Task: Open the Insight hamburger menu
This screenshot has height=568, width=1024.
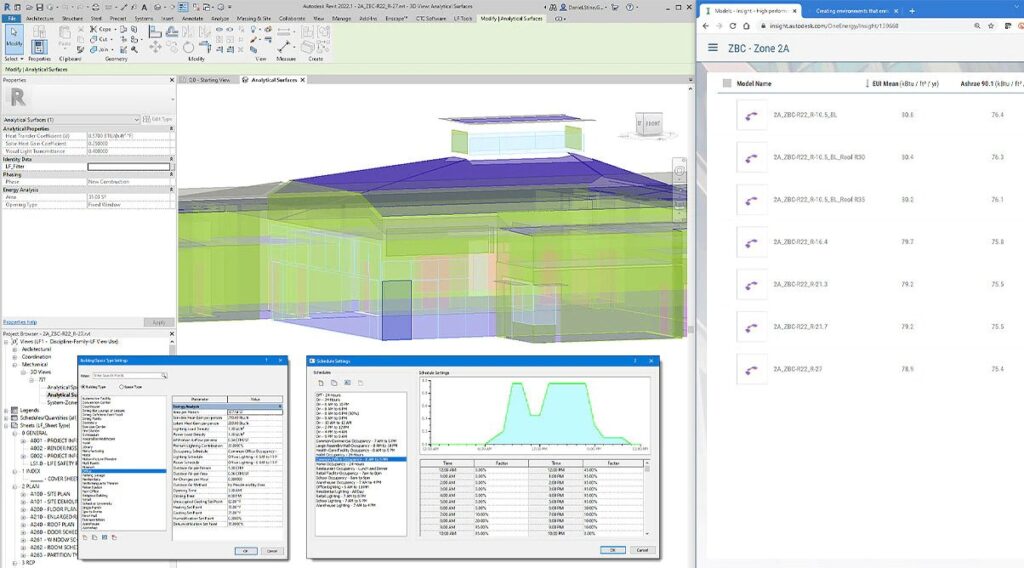Action: click(712, 48)
